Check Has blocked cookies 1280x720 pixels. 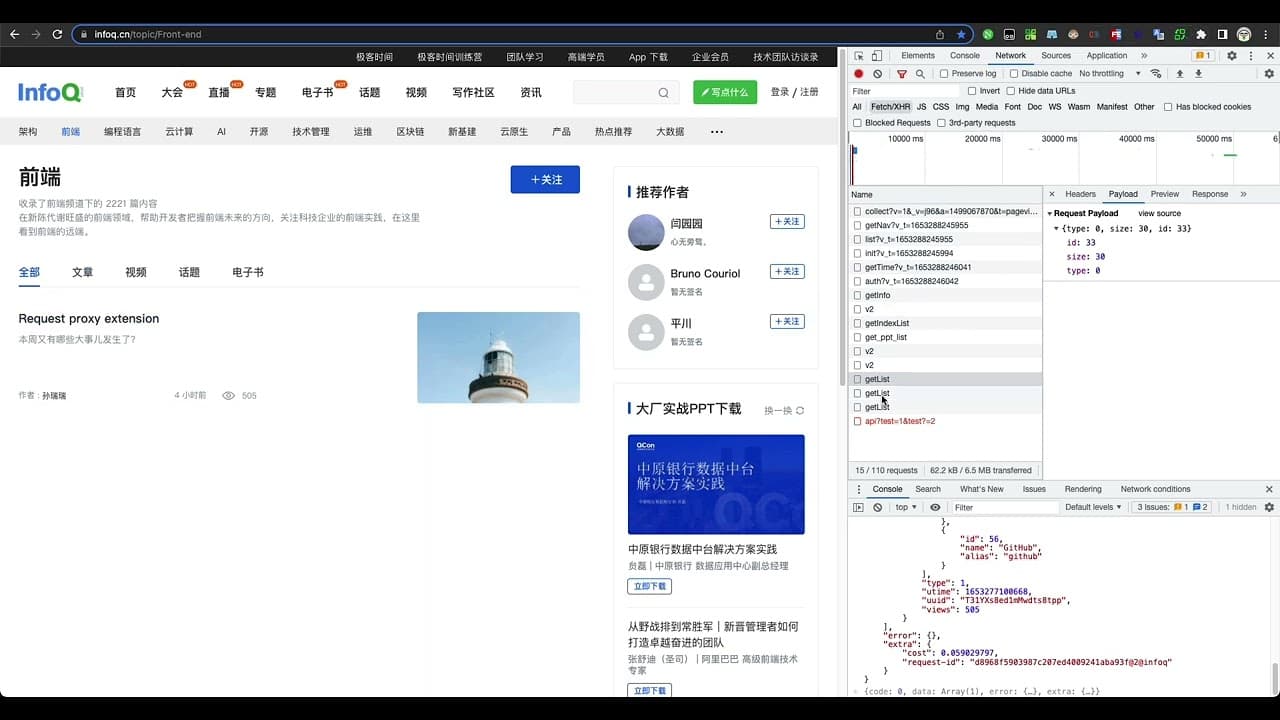tap(1168, 107)
